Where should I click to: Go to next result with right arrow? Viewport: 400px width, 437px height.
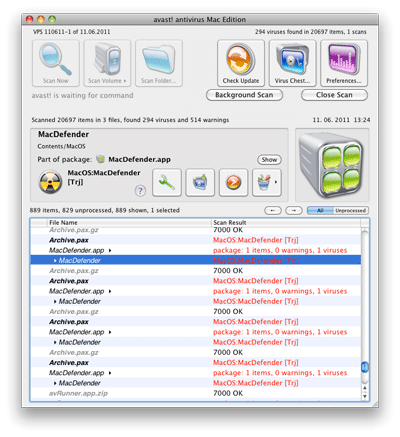tap(294, 211)
